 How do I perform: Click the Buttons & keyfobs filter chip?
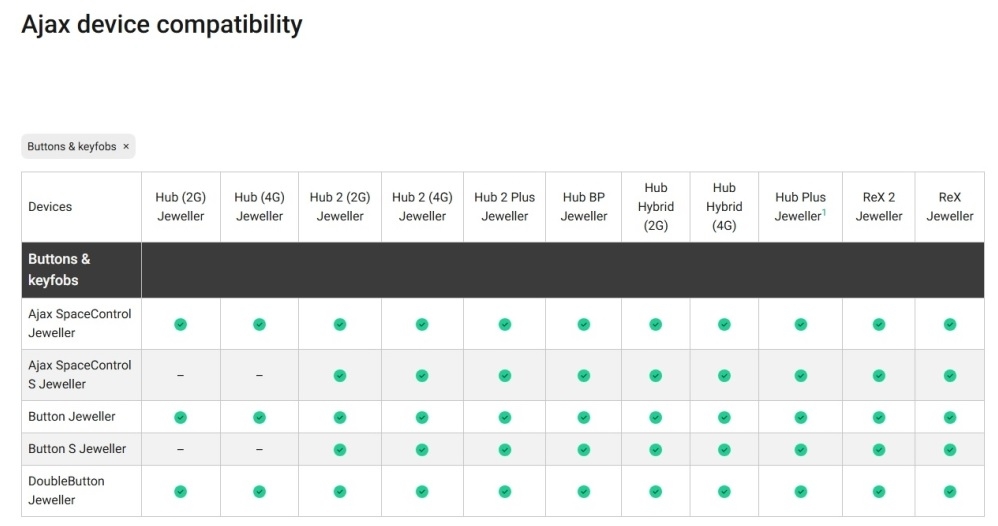71,147
